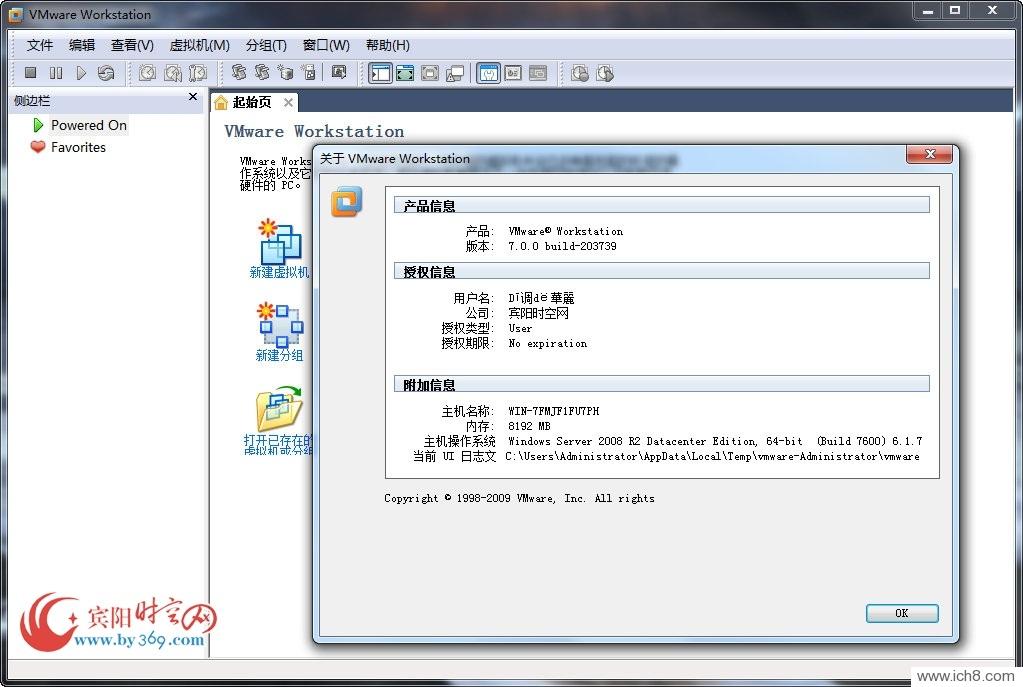Click version text 7.0.0 build-203739
Image resolution: width=1023 pixels, height=687 pixels.
coord(562,246)
